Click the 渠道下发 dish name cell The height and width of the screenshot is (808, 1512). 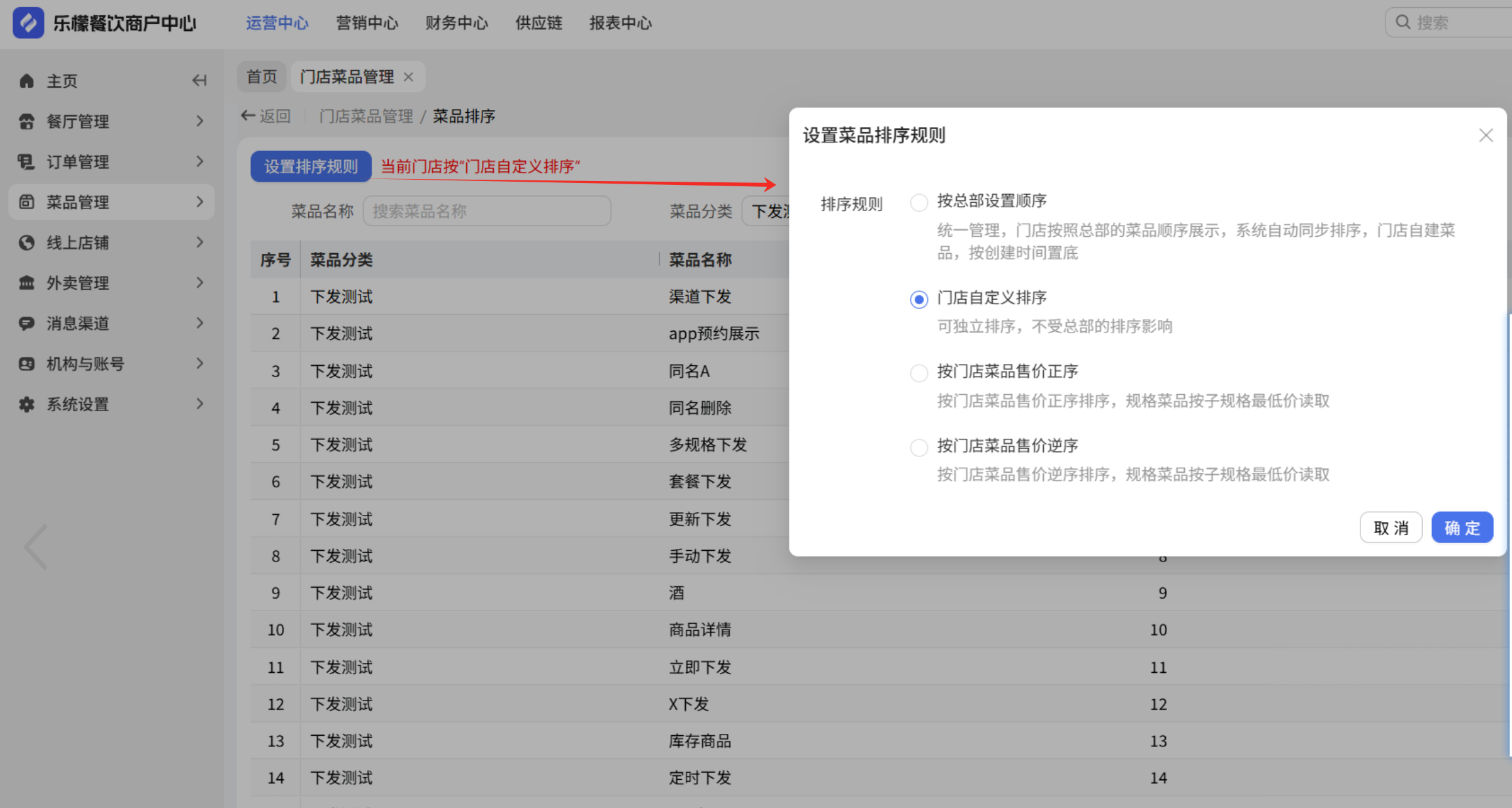pyautogui.click(x=700, y=296)
